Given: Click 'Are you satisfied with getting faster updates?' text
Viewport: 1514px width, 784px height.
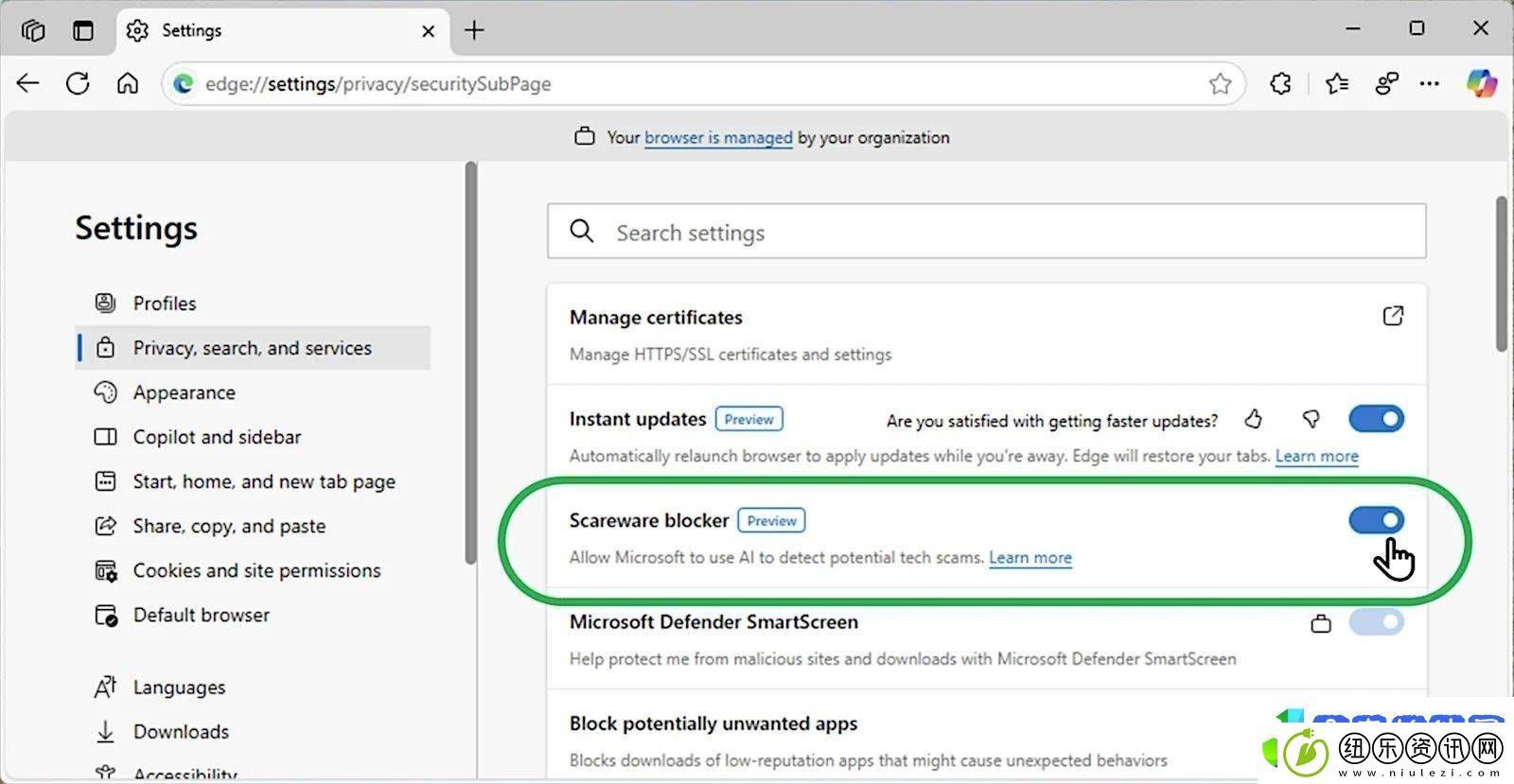Looking at the screenshot, I should pos(1052,421).
